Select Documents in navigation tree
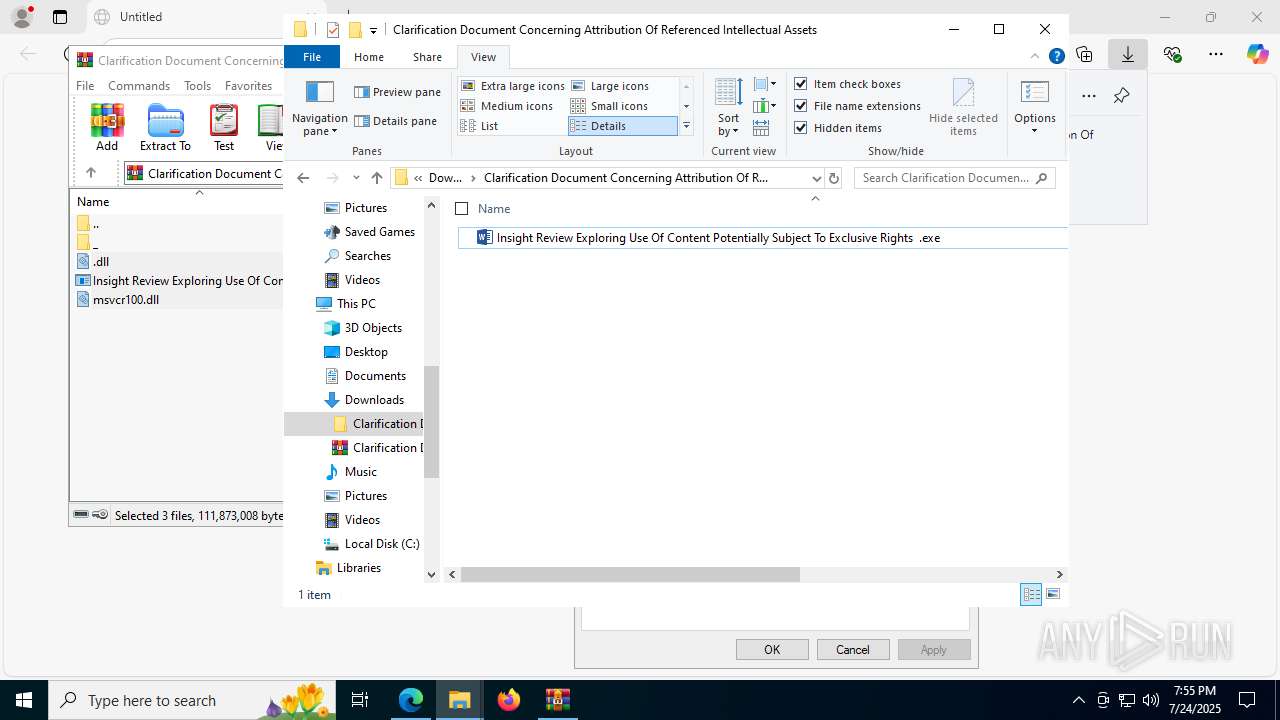1280x720 pixels. tap(365, 376)
